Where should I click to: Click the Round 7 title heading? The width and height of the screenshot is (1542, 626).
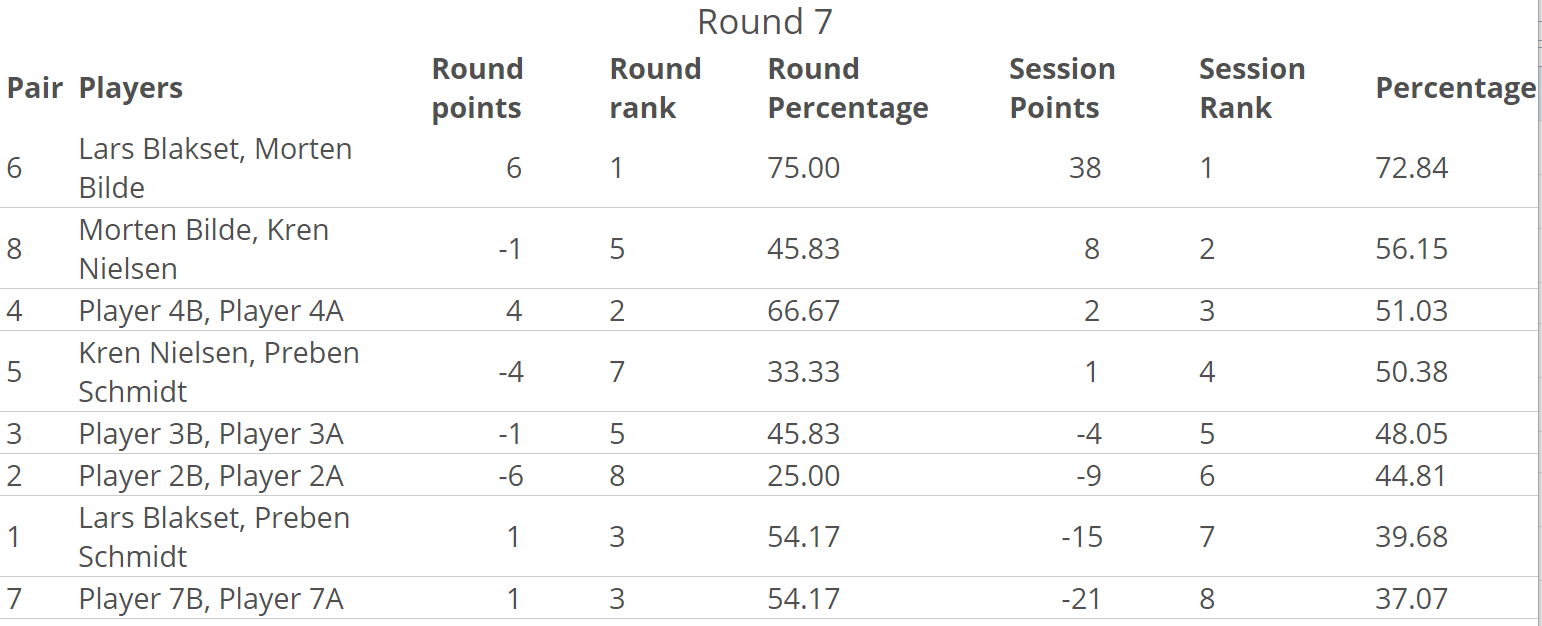pyautogui.click(x=764, y=22)
